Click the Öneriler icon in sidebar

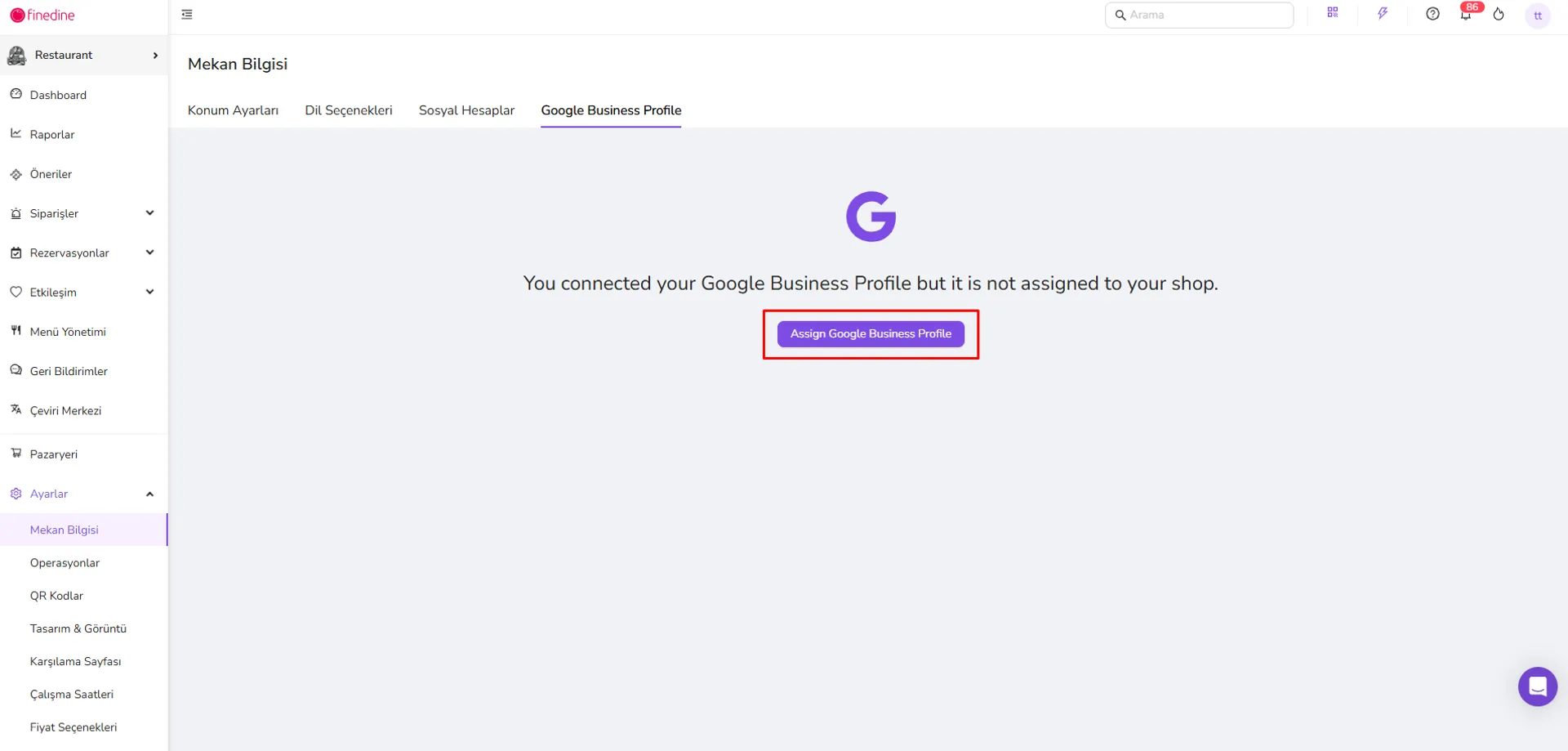pyautogui.click(x=16, y=174)
